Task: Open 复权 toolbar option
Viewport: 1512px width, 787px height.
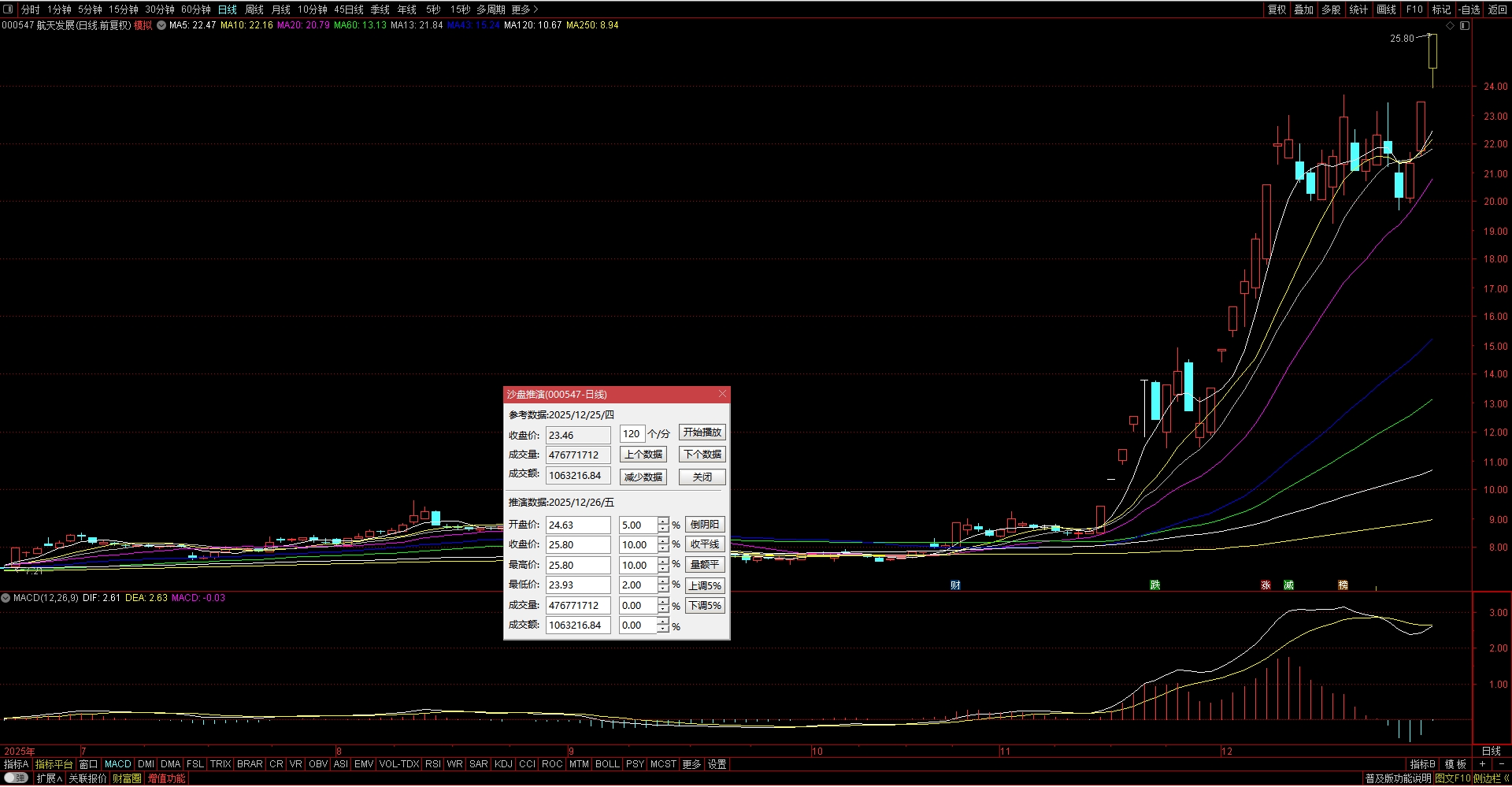Action: click(x=1277, y=9)
